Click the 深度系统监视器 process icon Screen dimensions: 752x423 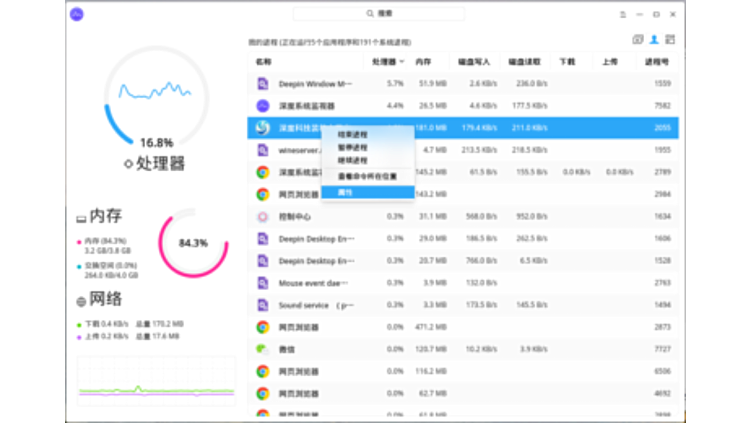pyautogui.click(x=262, y=105)
